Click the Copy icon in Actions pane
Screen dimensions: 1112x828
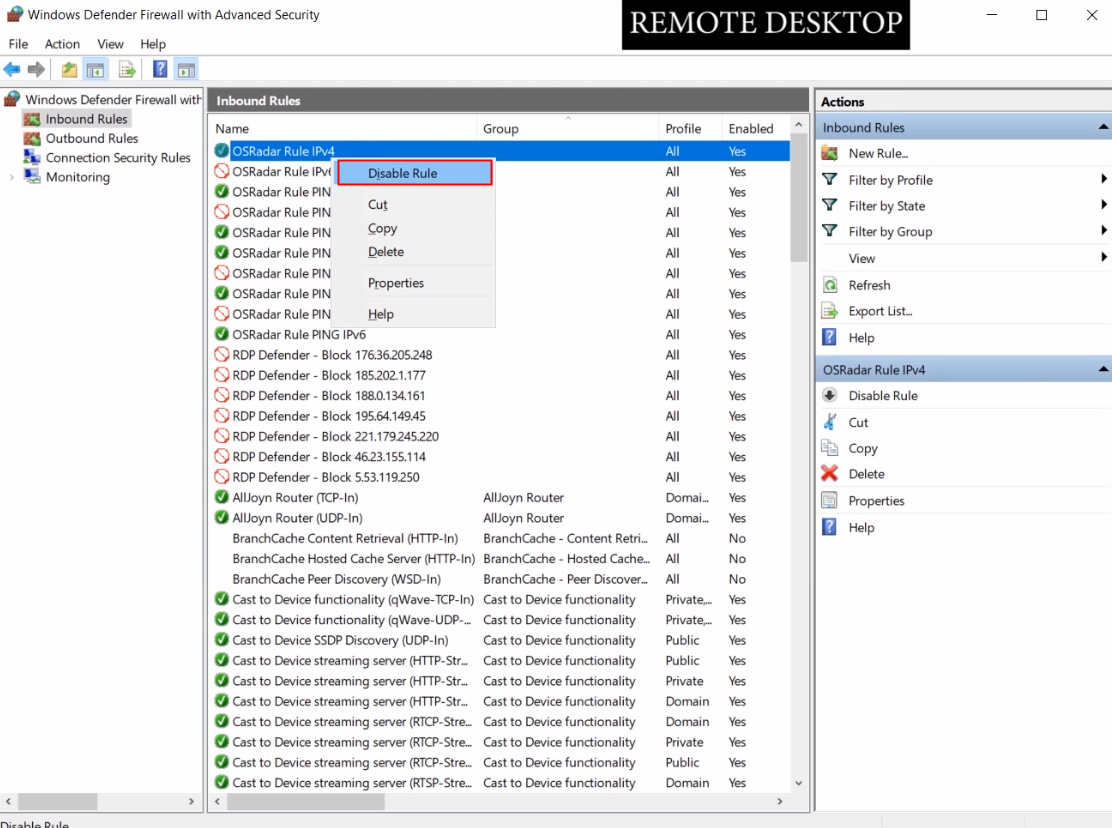(x=829, y=447)
